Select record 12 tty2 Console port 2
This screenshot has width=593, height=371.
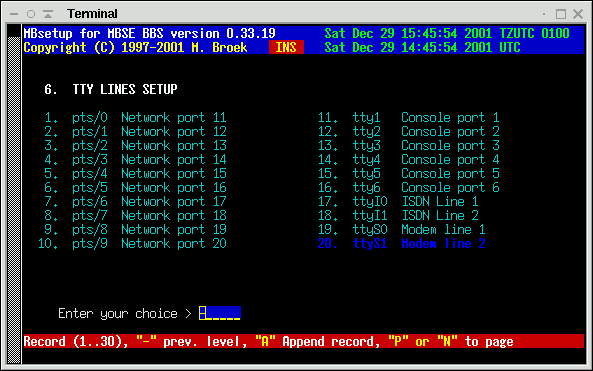(409, 132)
